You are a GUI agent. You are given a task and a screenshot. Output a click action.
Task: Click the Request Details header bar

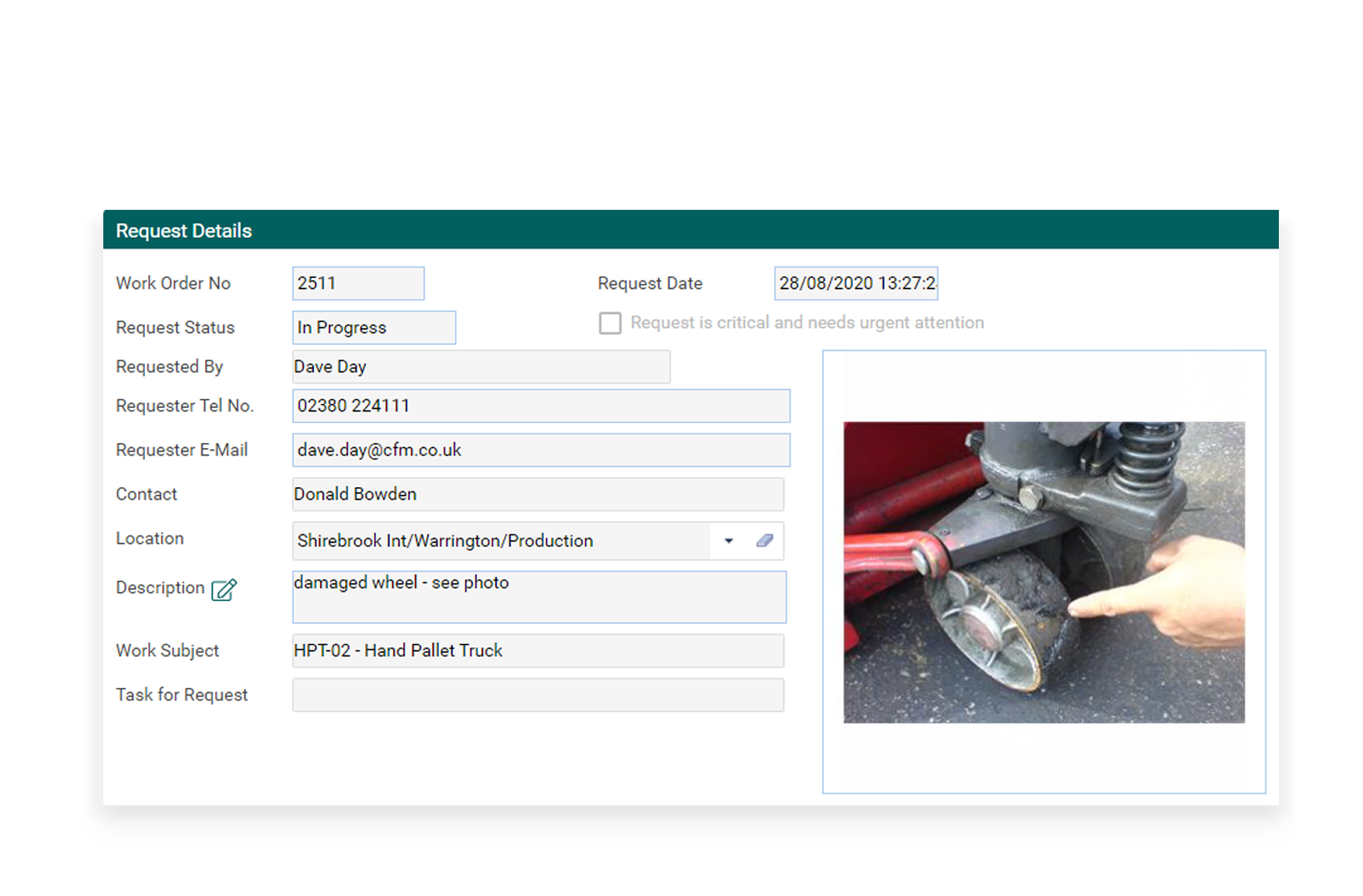[x=690, y=230]
